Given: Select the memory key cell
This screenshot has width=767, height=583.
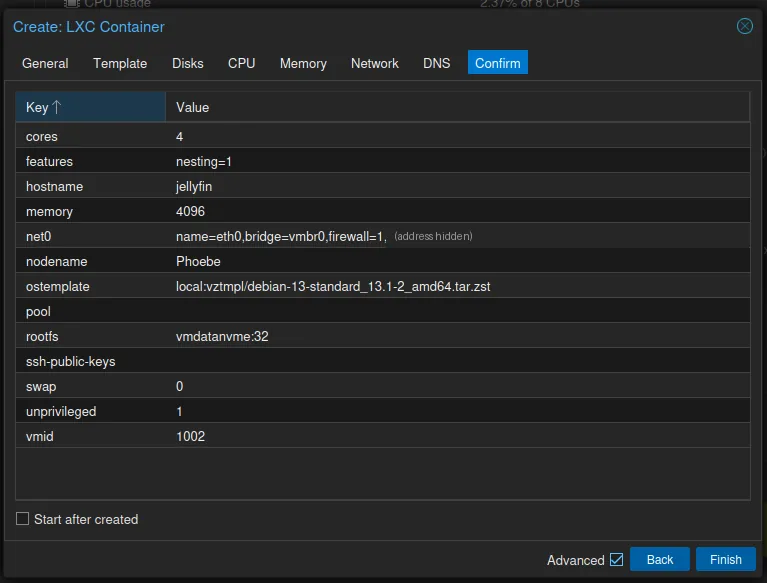Looking at the screenshot, I should [x=90, y=211].
